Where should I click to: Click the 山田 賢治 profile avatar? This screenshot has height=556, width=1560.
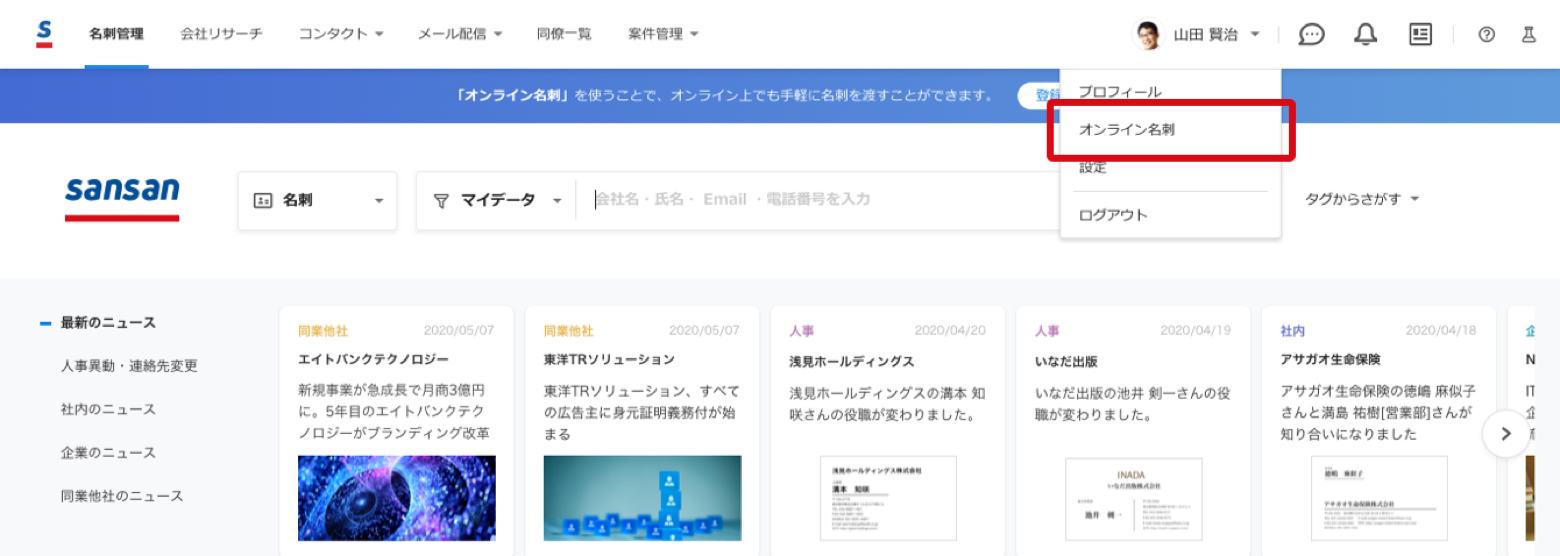click(x=1149, y=34)
